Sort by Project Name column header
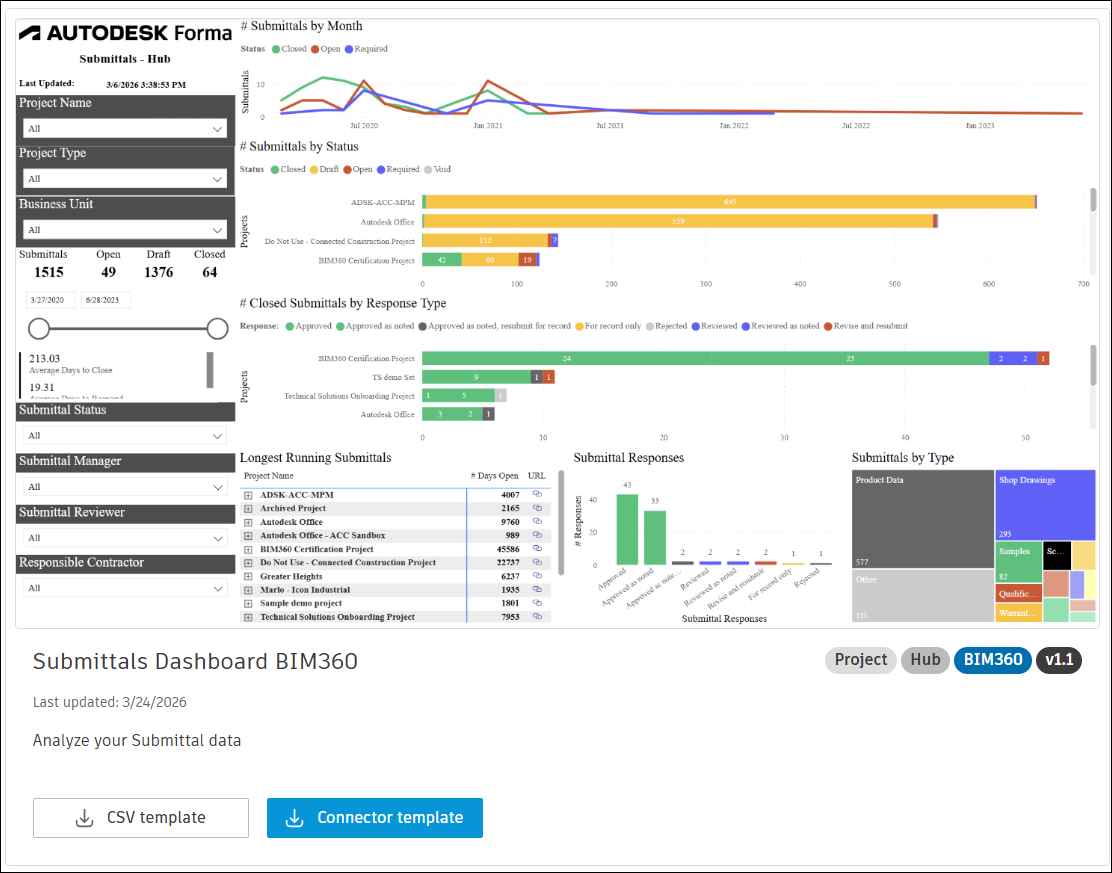The width and height of the screenshot is (1112, 873). point(268,476)
